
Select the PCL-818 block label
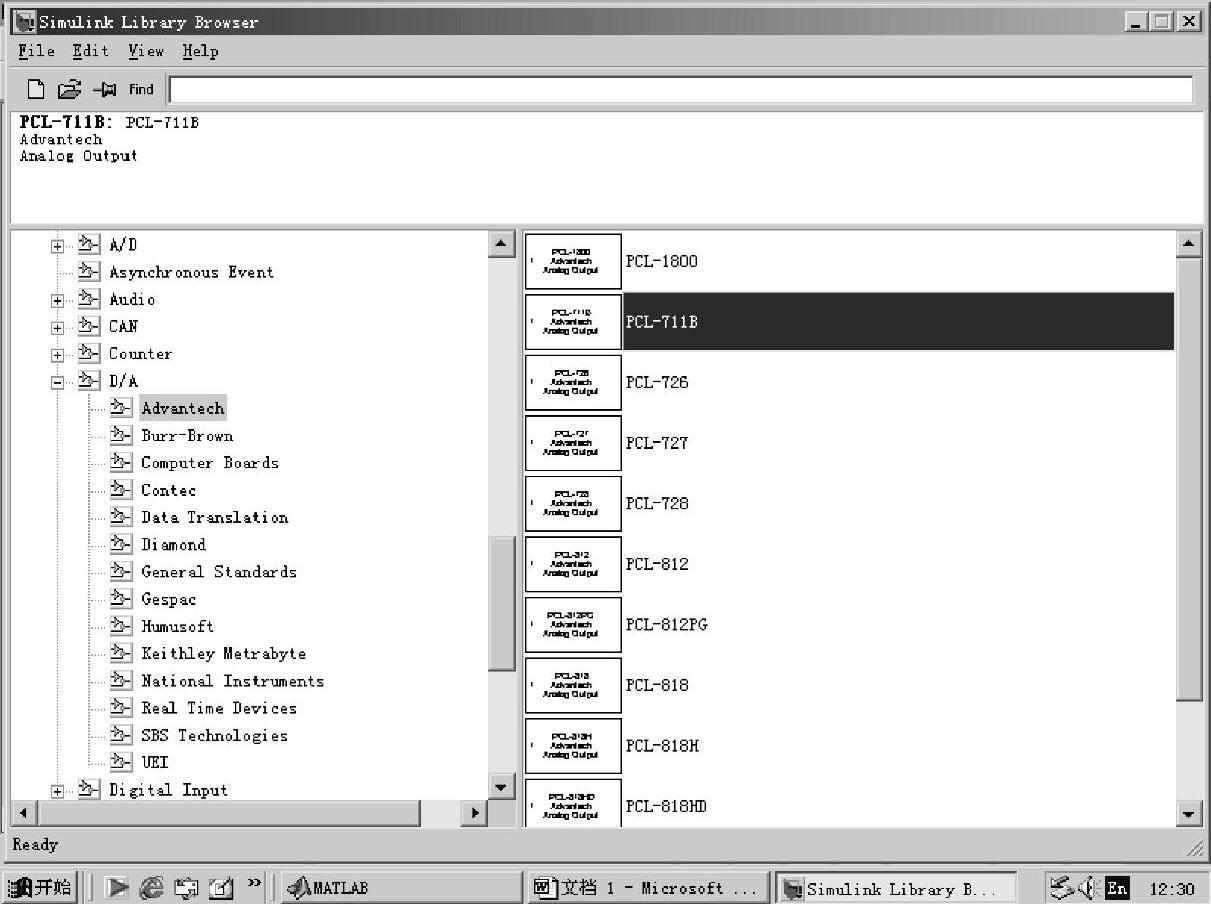click(657, 685)
